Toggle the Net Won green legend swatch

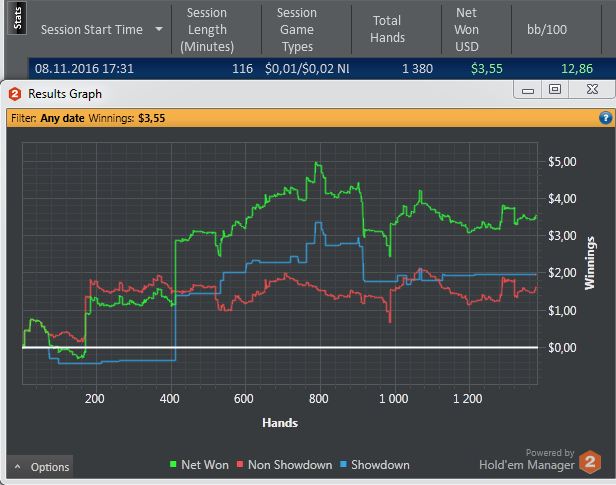pyautogui.click(x=173, y=464)
